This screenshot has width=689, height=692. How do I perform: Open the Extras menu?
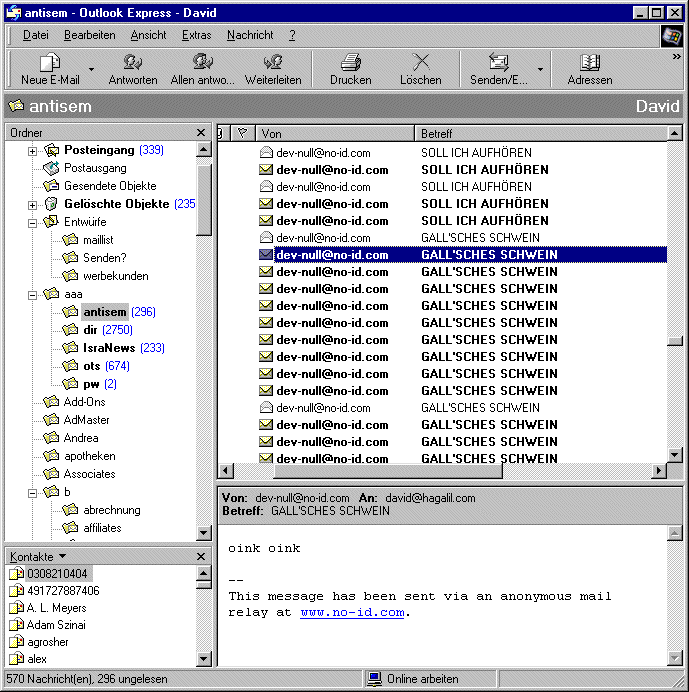[x=196, y=35]
